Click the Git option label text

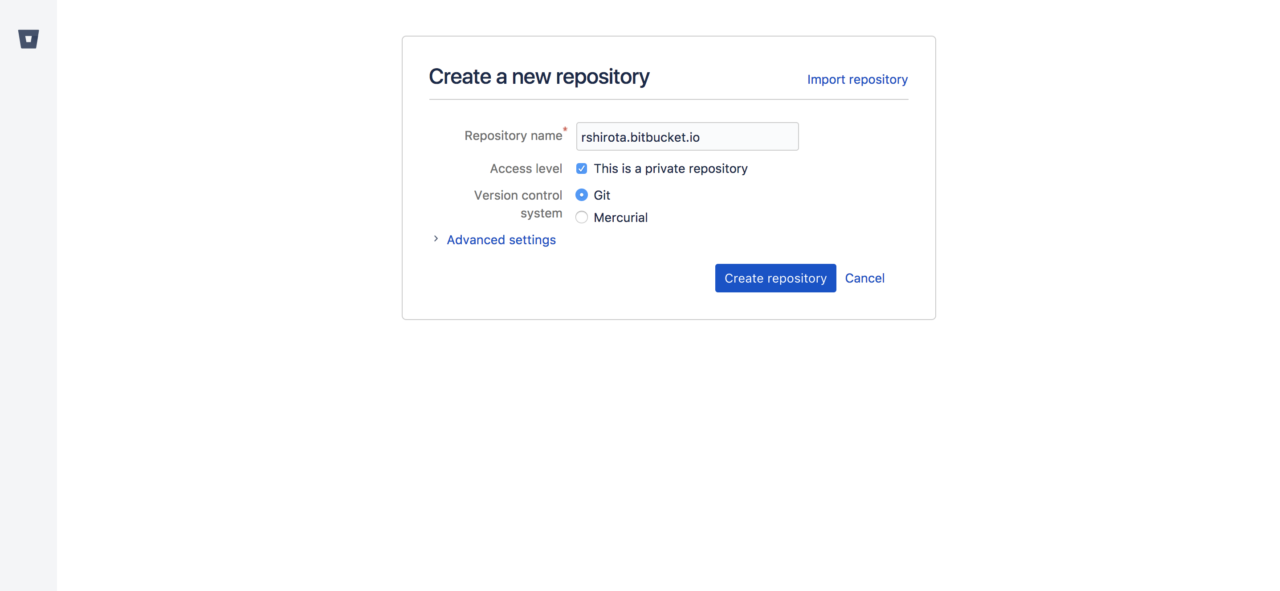point(602,195)
